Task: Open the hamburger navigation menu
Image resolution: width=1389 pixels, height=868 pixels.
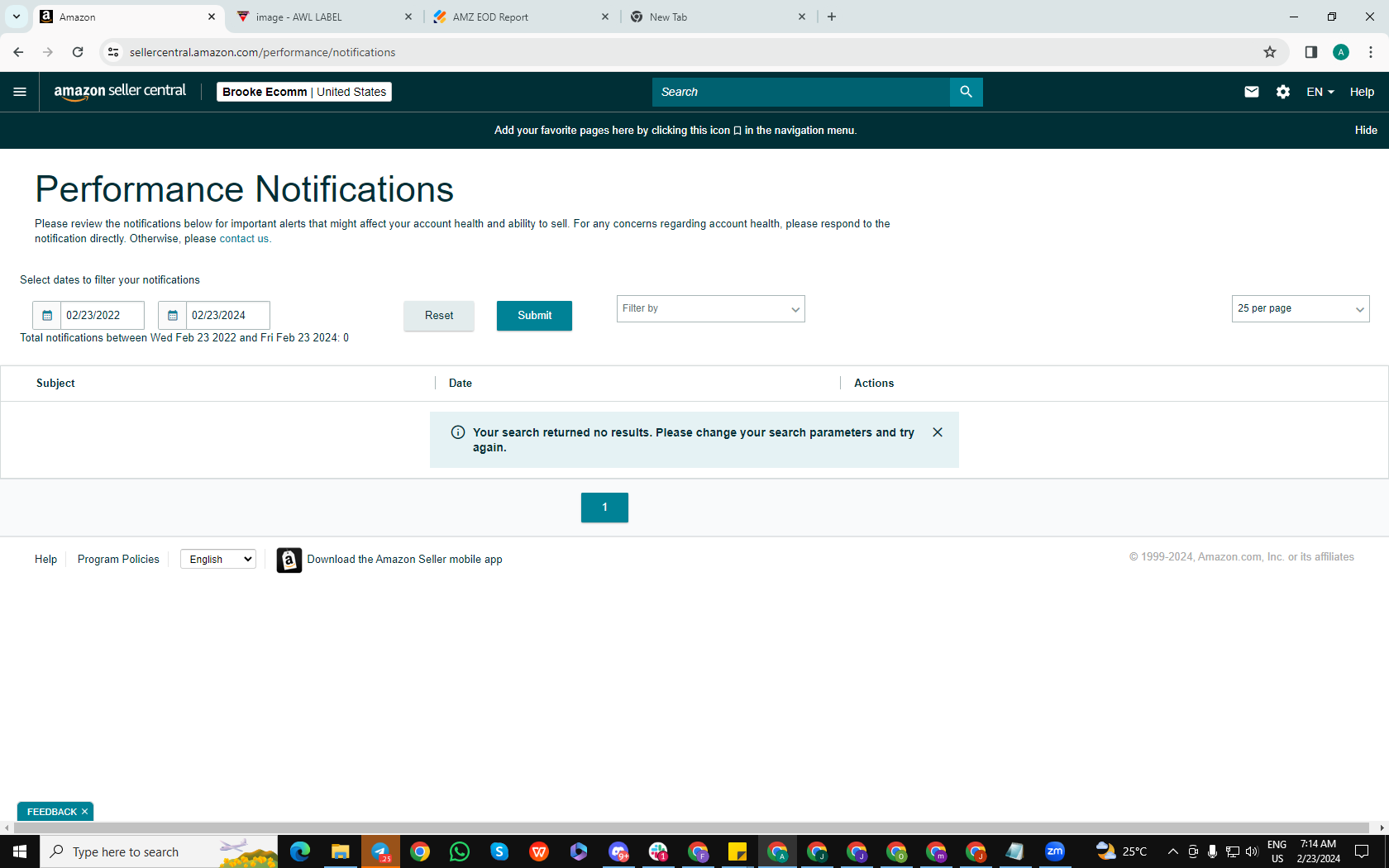Action: pos(20,92)
